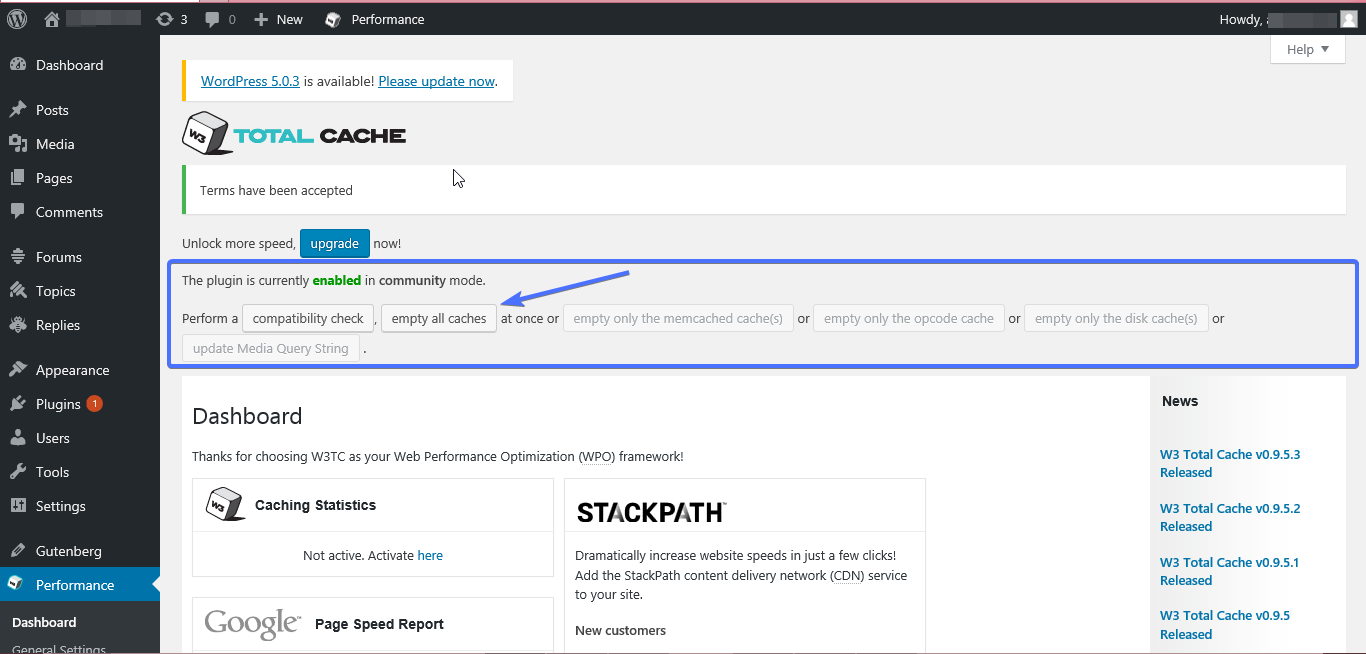Screen dimensions: 1366x654
Task: Click the Performance cube icon in the top bar
Action: (334, 19)
